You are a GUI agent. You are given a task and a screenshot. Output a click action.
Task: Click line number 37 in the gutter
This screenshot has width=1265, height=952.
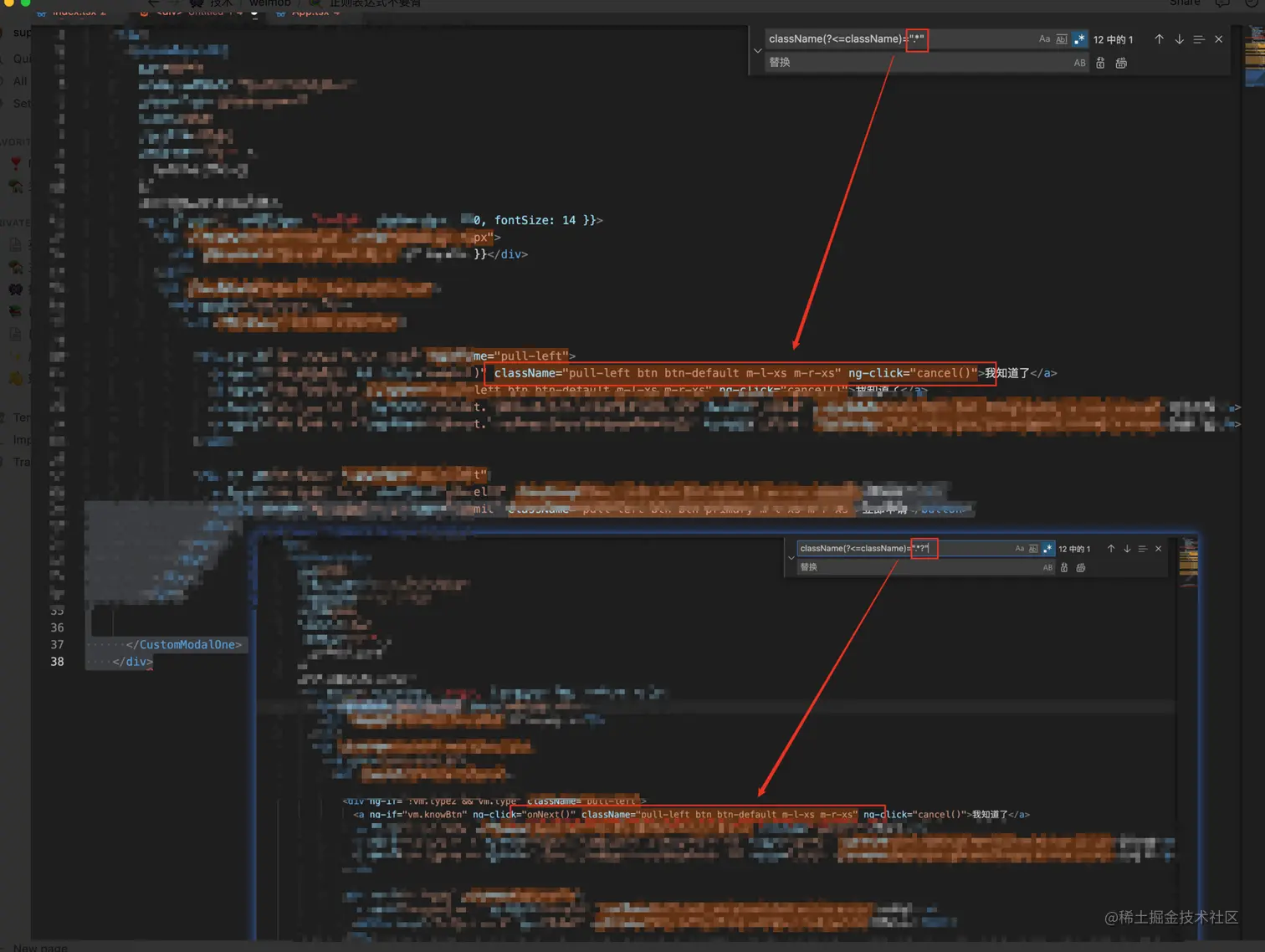(57, 644)
